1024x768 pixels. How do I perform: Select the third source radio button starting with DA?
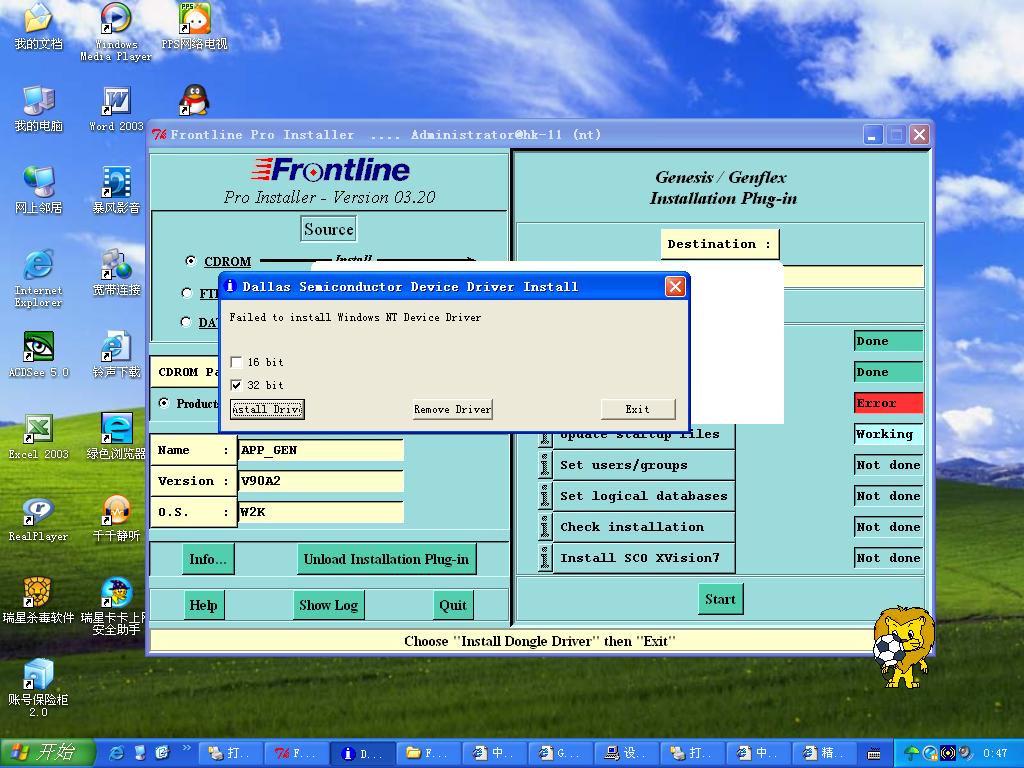click(185, 321)
